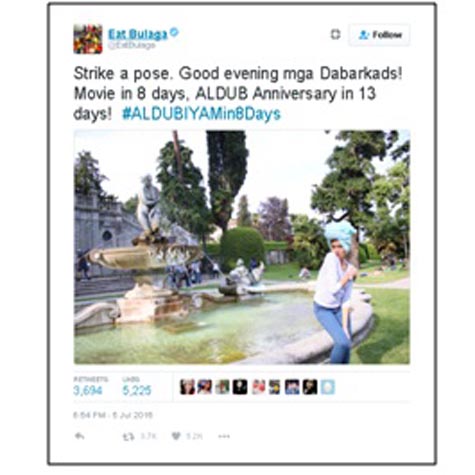Click the fourth black liker avatar
Viewport: 475px width, 475px height.
(x=240, y=387)
